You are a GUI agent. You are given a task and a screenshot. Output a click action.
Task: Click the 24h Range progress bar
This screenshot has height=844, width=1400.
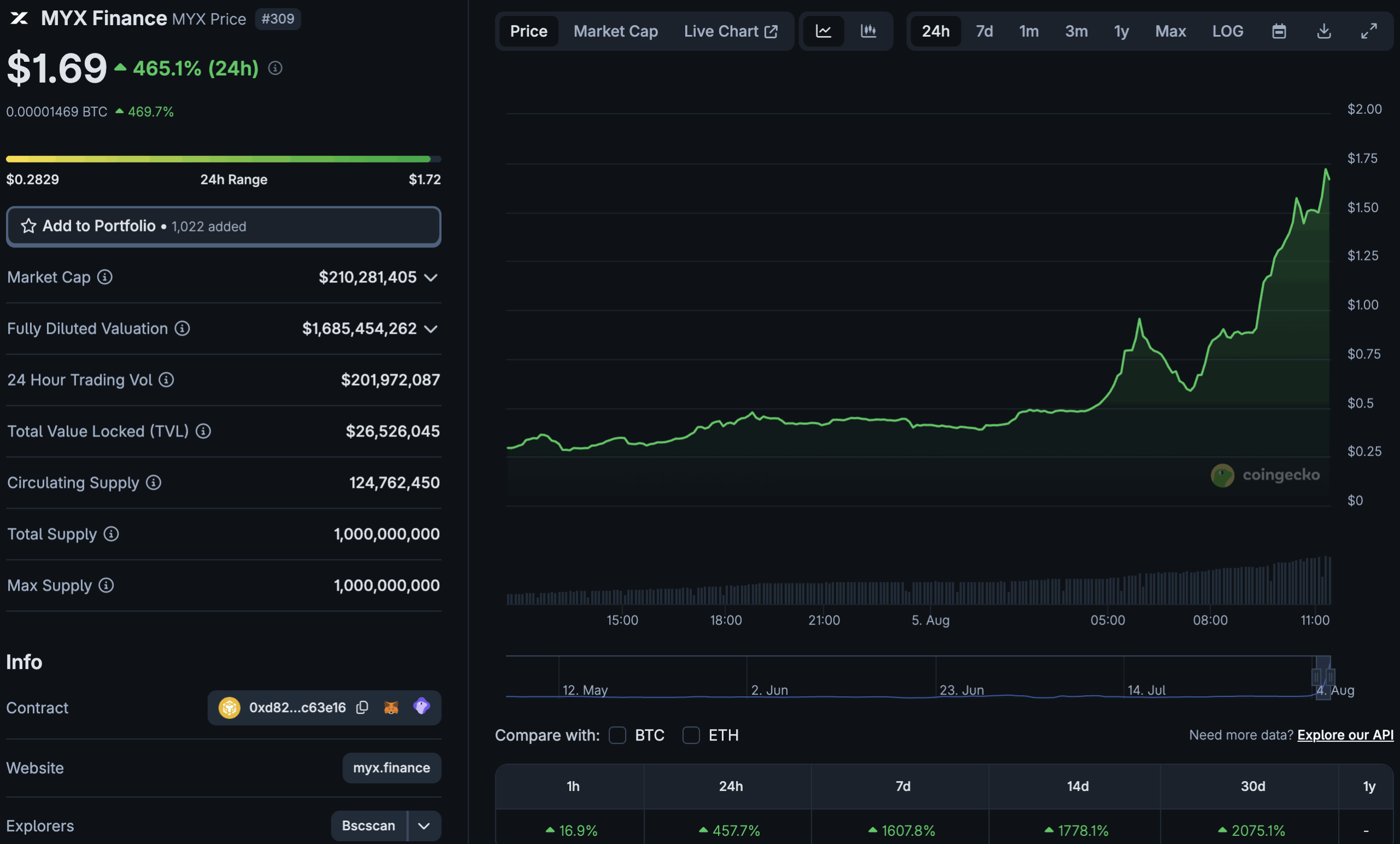point(223,159)
